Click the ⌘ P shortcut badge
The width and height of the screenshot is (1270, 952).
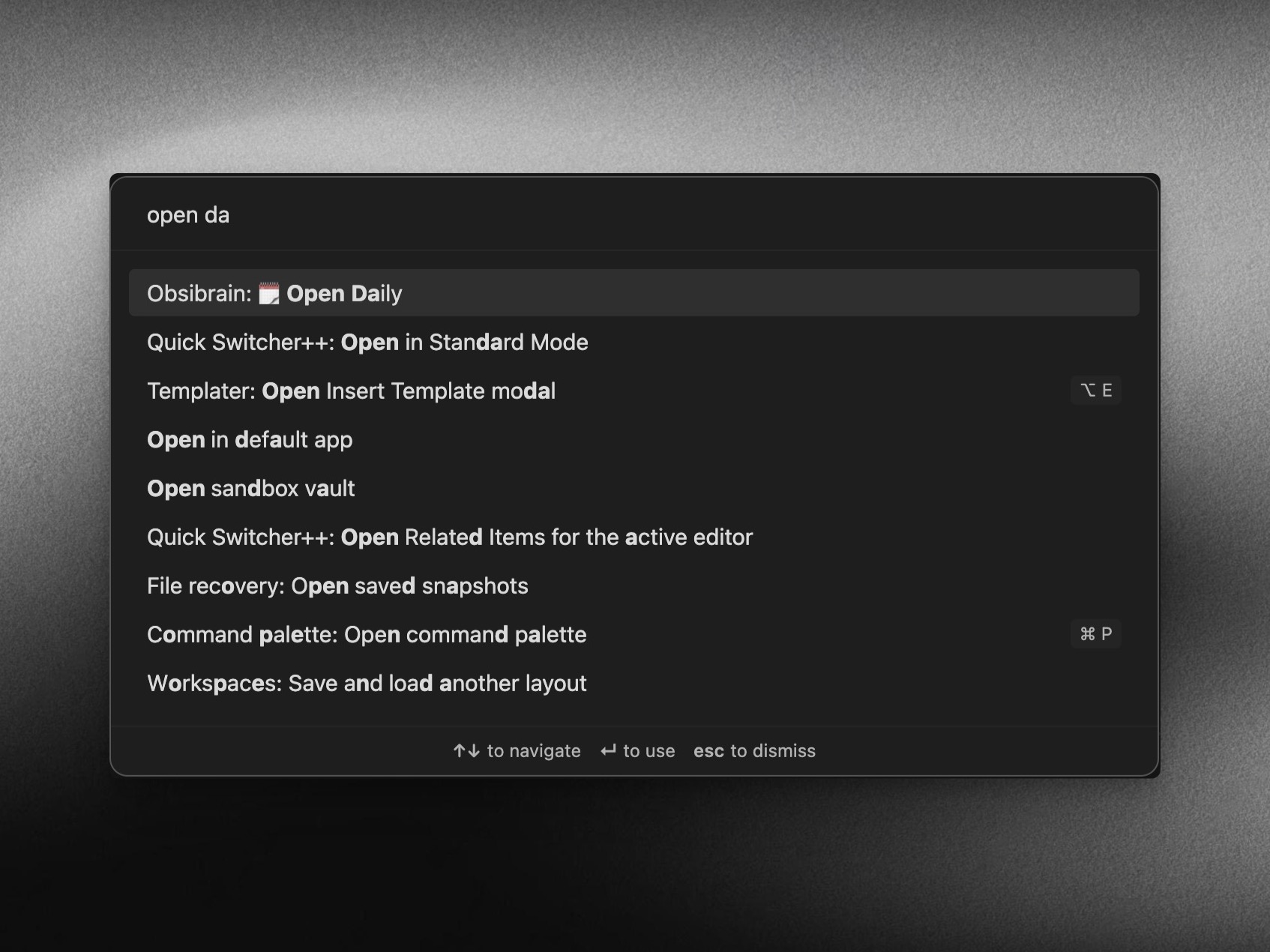point(1095,634)
